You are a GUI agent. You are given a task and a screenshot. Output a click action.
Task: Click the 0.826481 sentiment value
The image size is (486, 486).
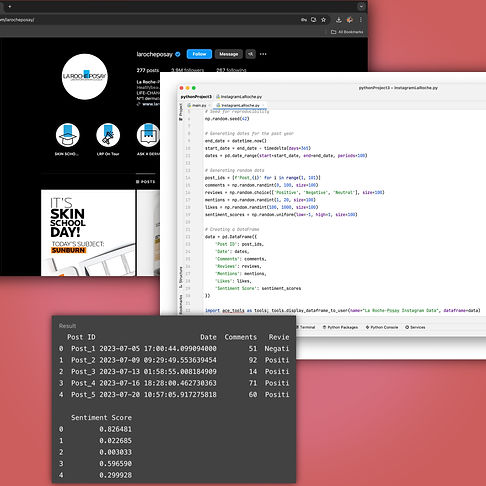coord(115,429)
